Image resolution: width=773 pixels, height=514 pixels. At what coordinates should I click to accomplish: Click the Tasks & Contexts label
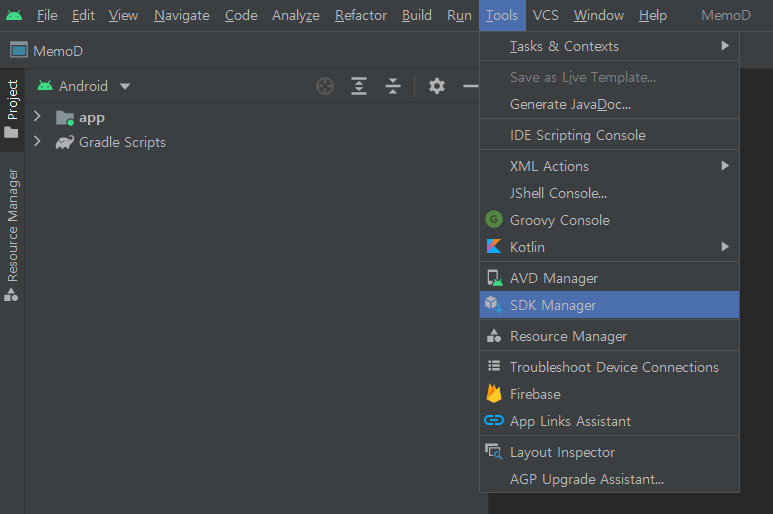click(x=564, y=46)
